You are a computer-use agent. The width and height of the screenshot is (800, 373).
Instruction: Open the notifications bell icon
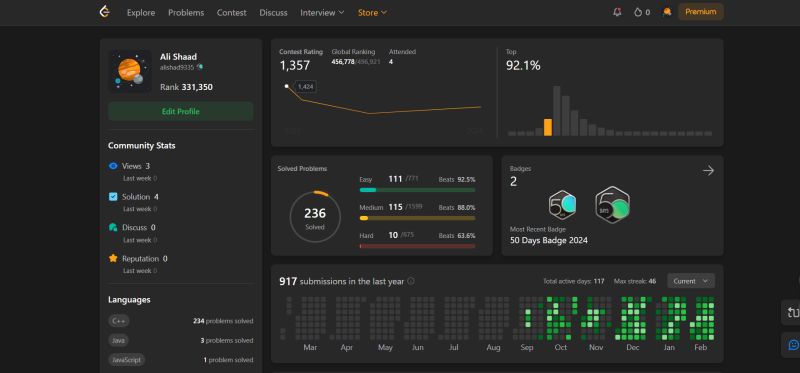pyautogui.click(x=617, y=12)
